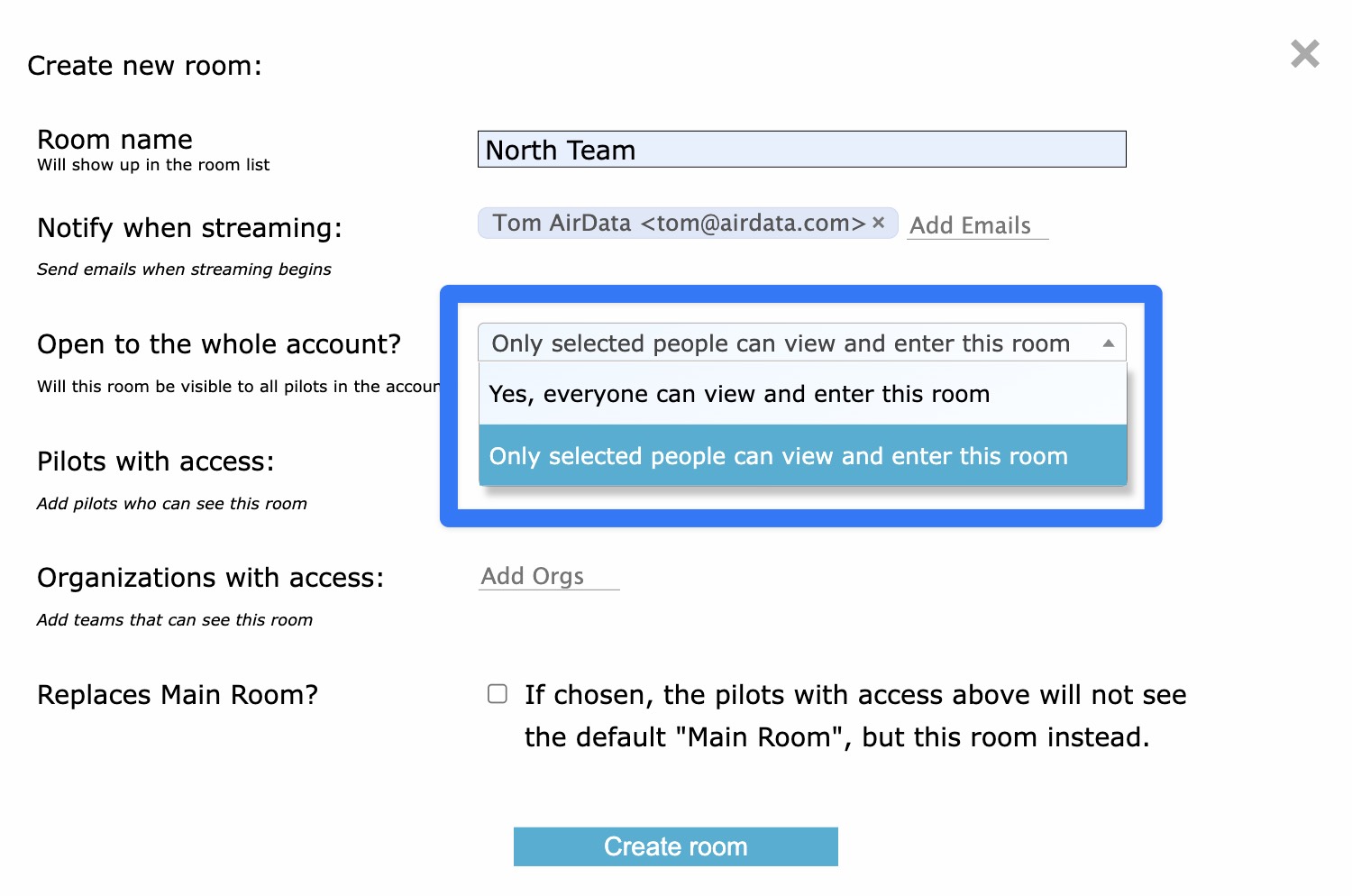The width and height of the screenshot is (1352, 896).
Task: Select the Tom AirData email tag
Action: (x=678, y=223)
